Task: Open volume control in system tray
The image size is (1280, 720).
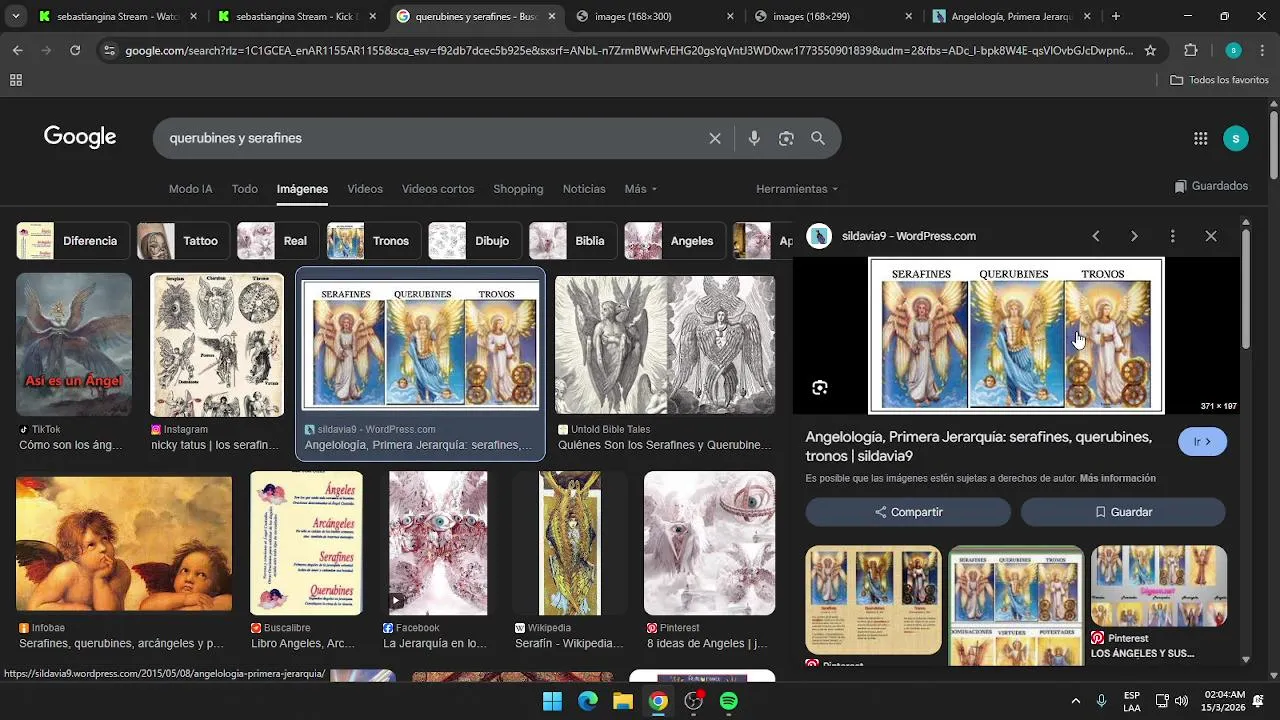Action: pyautogui.click(x=1181, y=701)
